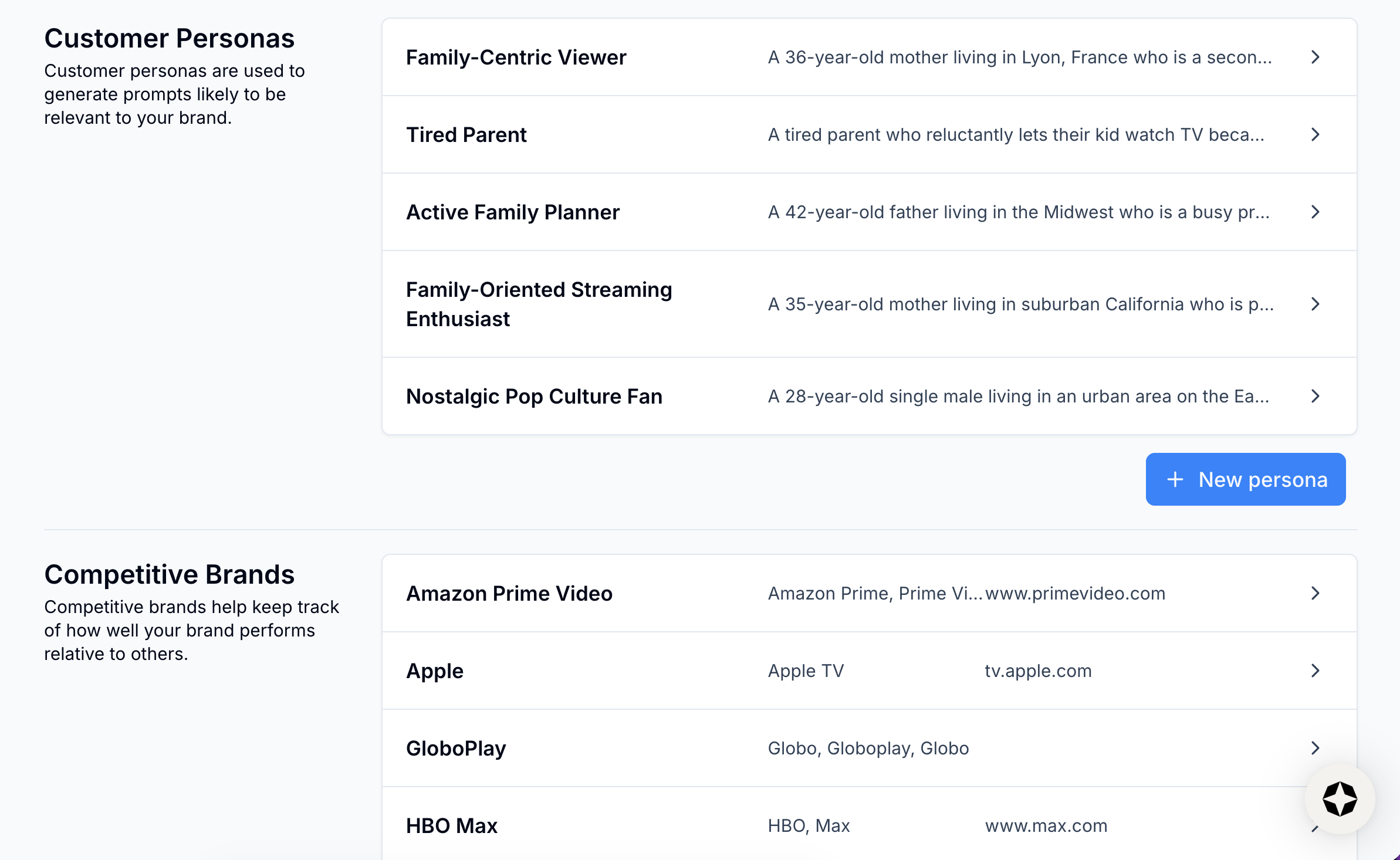Click the 42-year-old father description text

tap(1018, 212)
